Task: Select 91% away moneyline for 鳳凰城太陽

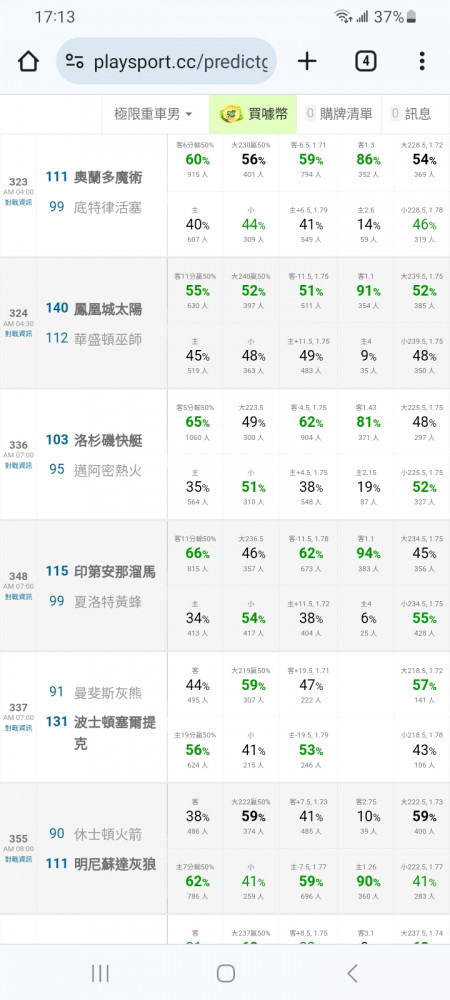Action: click(366, 290)
